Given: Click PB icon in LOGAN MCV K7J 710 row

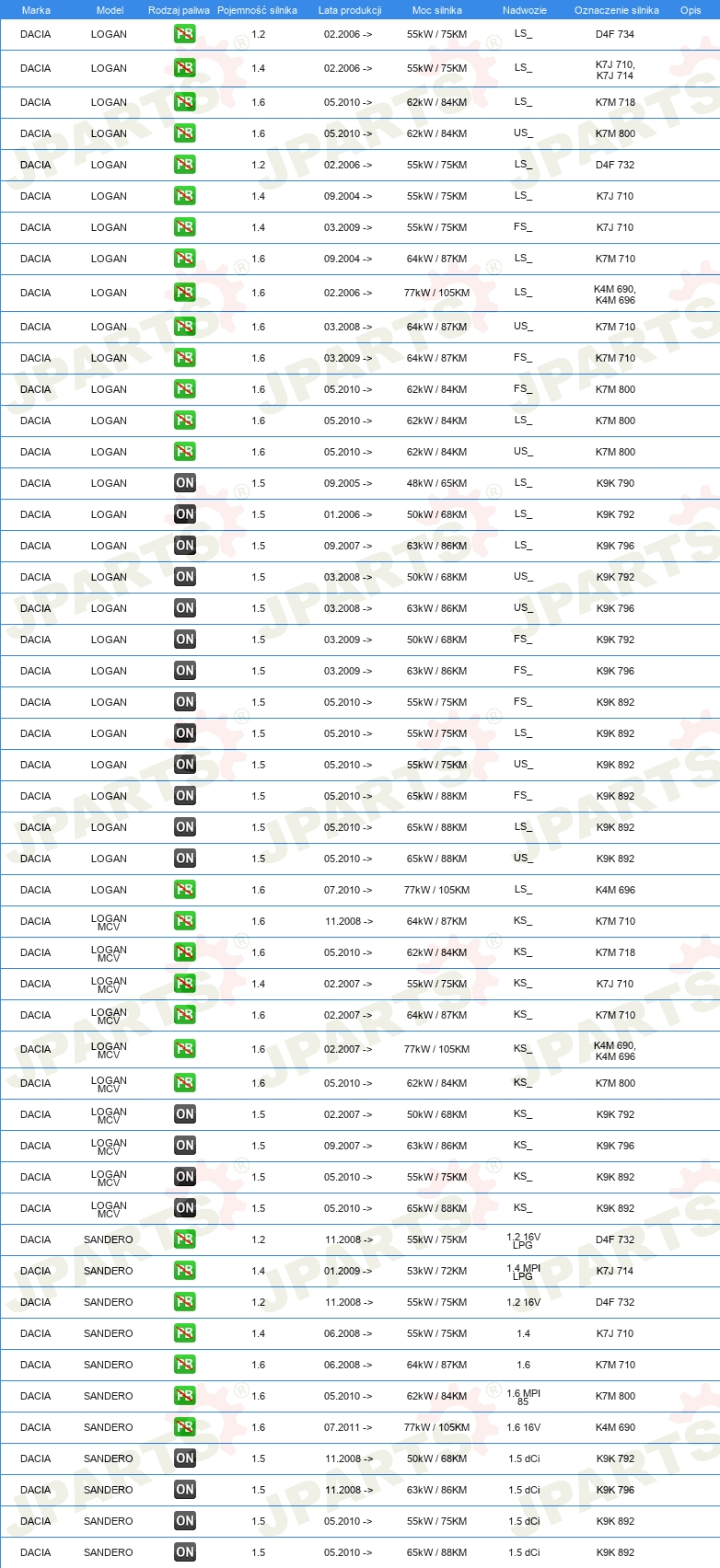Looking at the screenshot, I should click(185, 984).
